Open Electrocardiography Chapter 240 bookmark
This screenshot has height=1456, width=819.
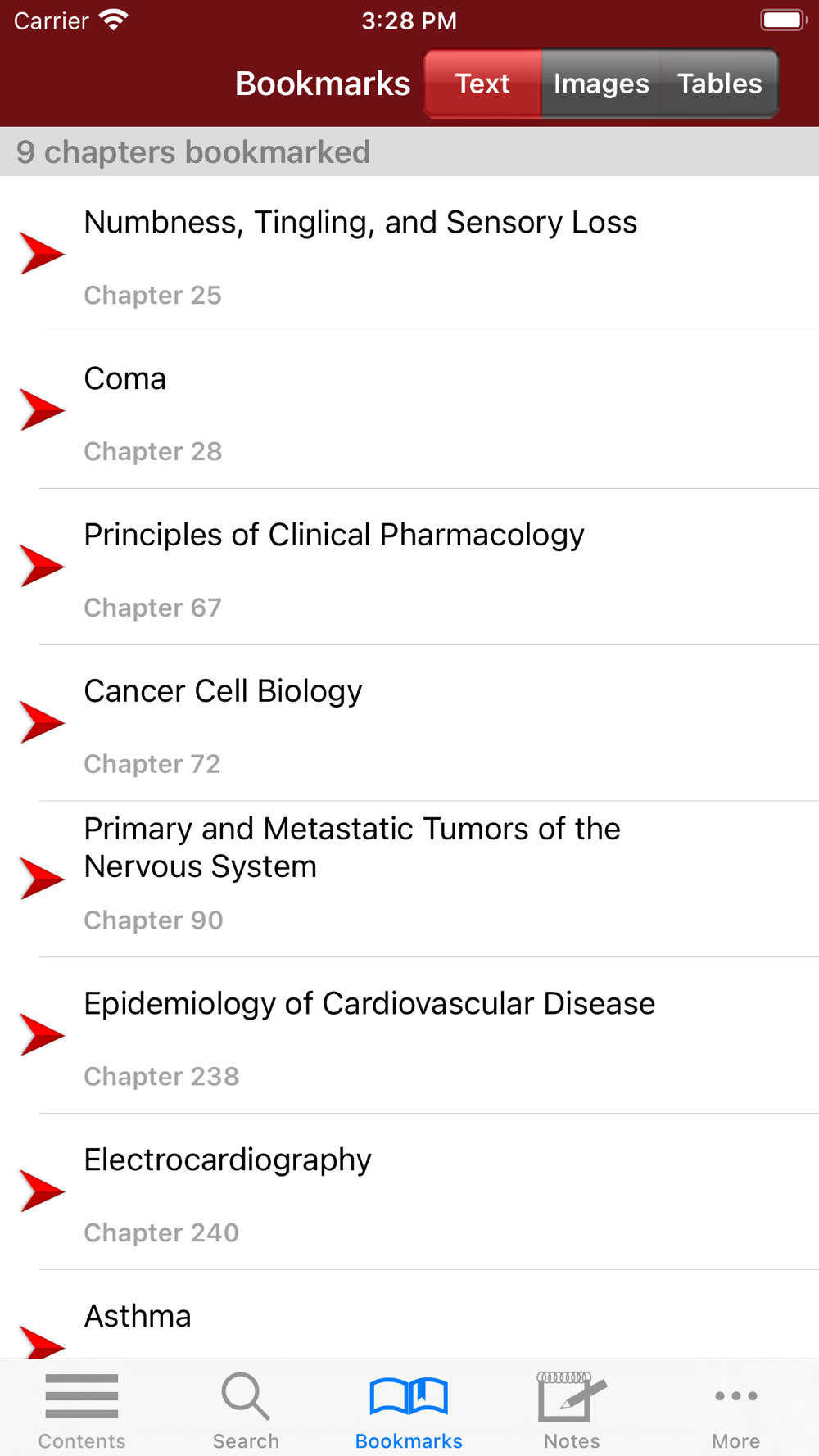click(409, 1192)
